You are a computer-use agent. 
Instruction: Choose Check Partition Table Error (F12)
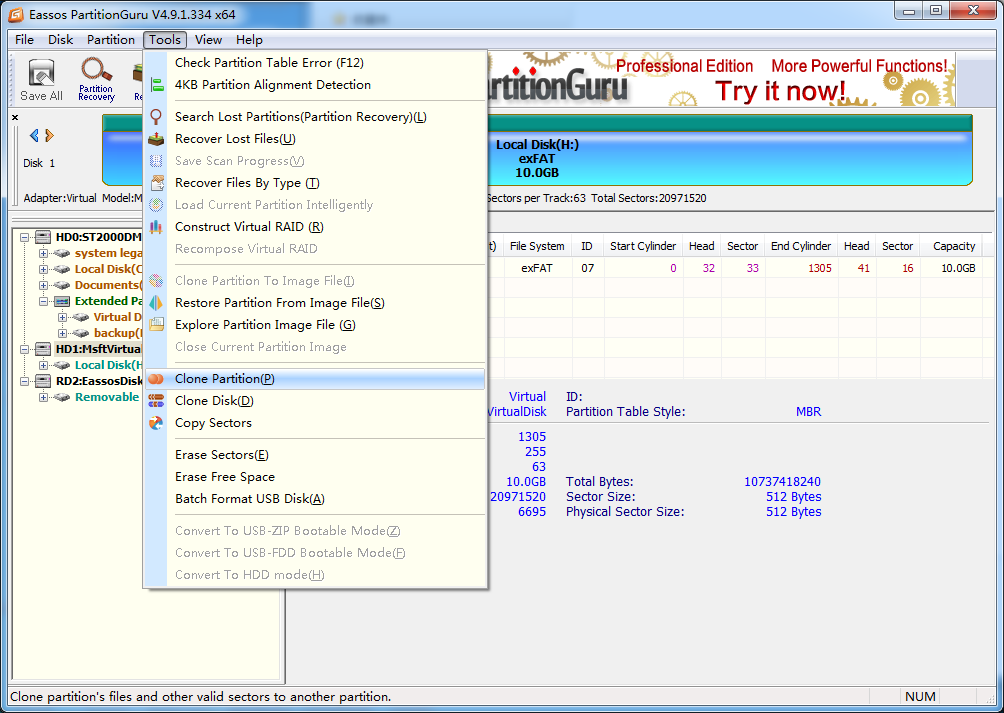click(315, 63)
